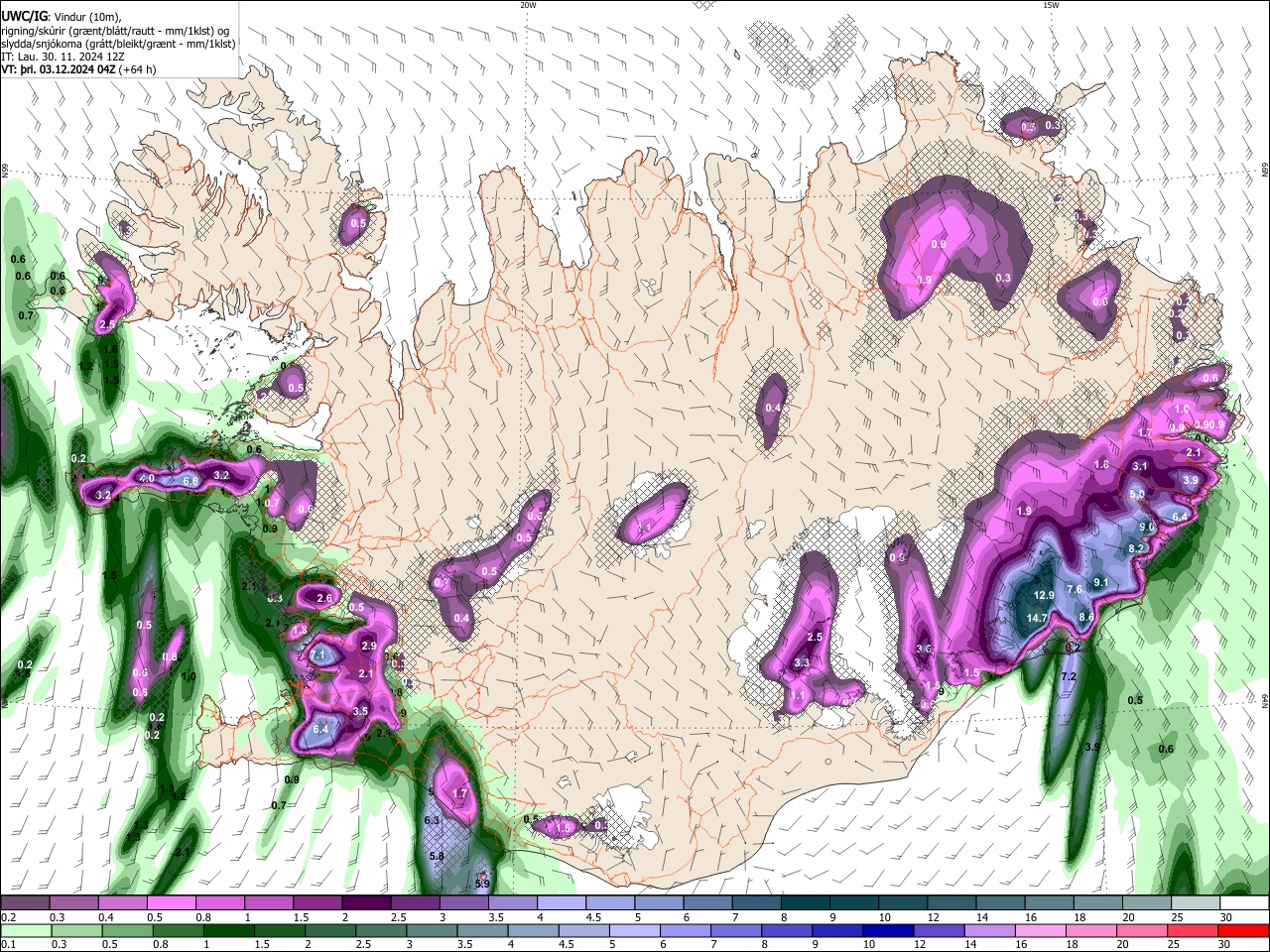The height and width of the screenshot is (952, 1270).
Task: Click the 20W longitude label at the top
Action: (528, 5)
